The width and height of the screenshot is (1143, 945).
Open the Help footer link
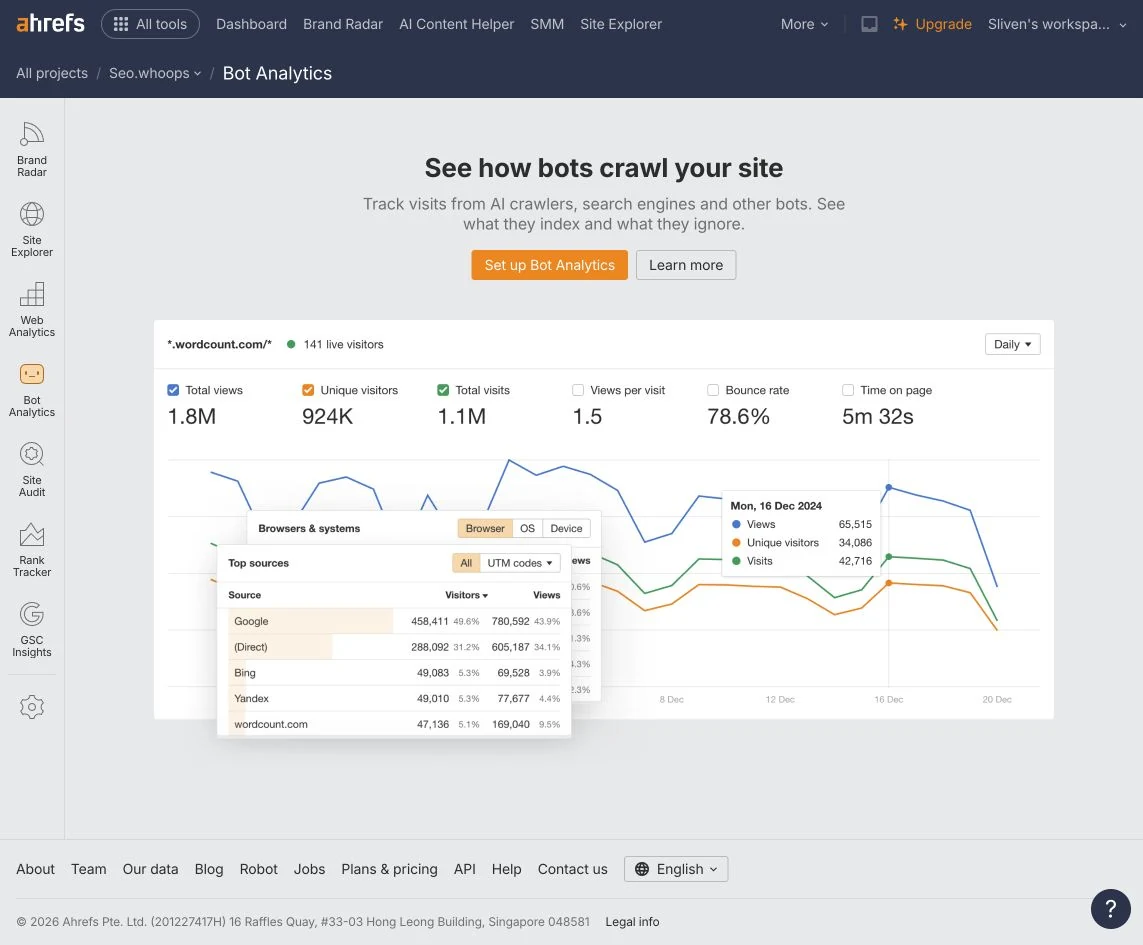click(x=506, y=869)
